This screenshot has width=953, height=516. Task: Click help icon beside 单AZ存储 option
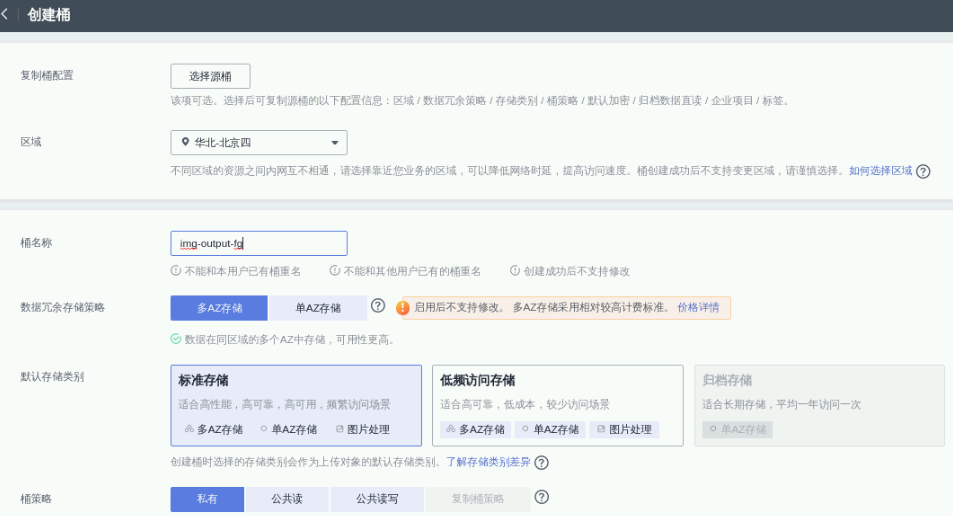click(x=378, y=306)
